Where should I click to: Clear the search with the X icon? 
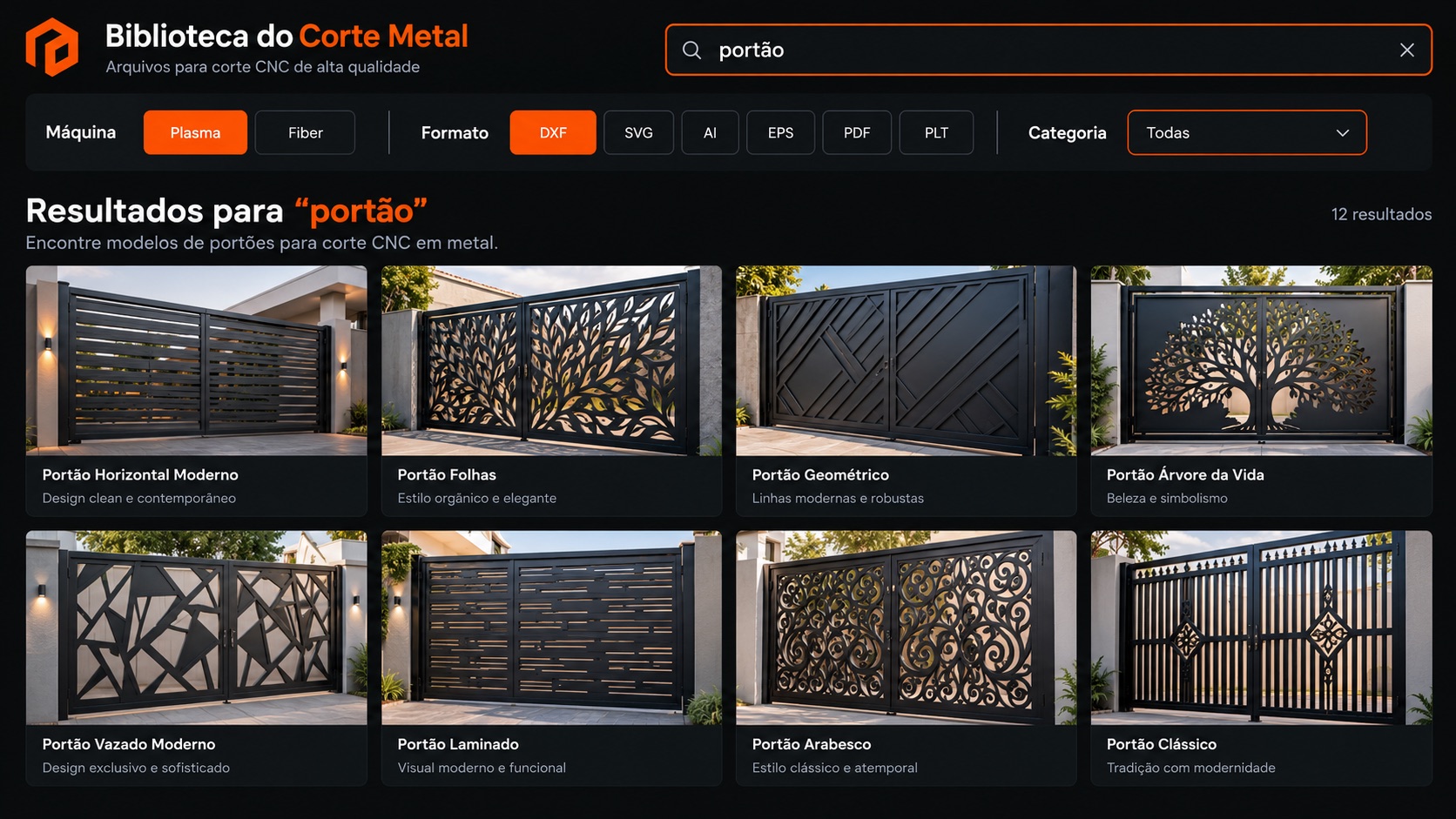(x=1406, y=50)
